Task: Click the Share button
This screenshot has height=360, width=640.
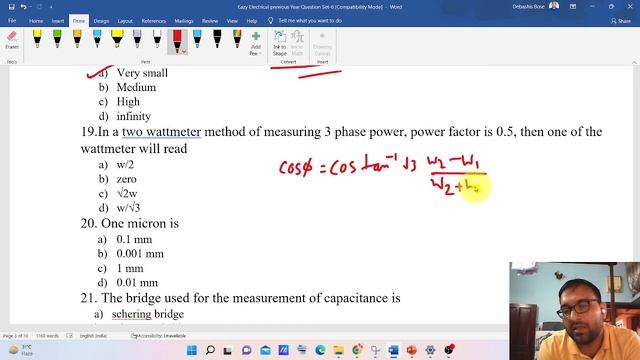Action: pos(620,21)
